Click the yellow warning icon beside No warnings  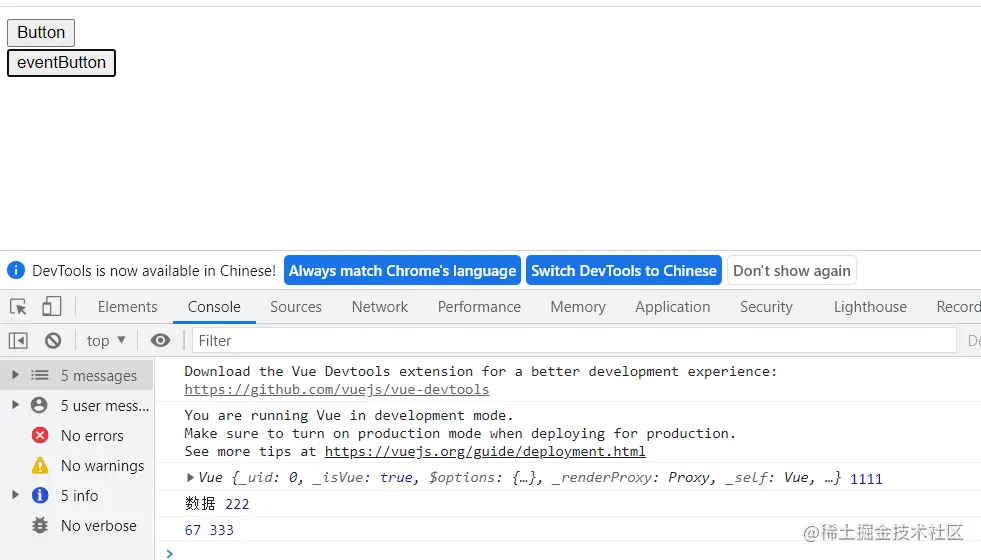tap(40, 466)
